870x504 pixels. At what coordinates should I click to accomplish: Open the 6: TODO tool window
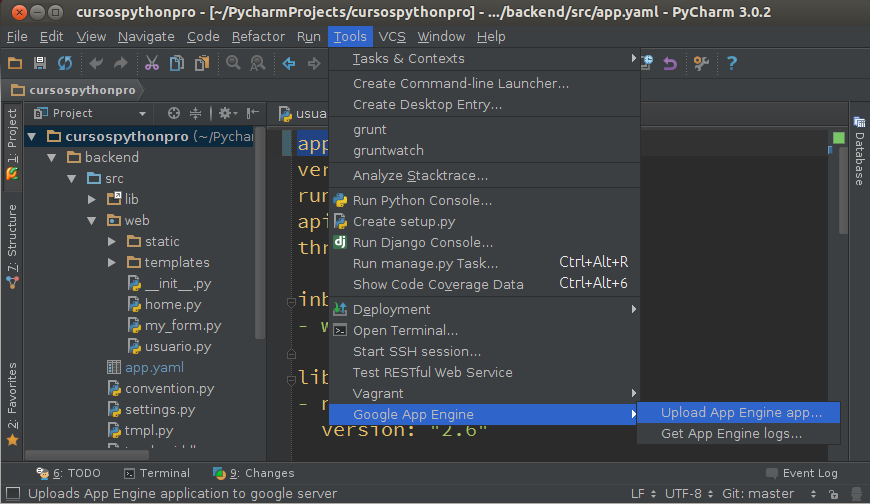(x=69, y=473)
